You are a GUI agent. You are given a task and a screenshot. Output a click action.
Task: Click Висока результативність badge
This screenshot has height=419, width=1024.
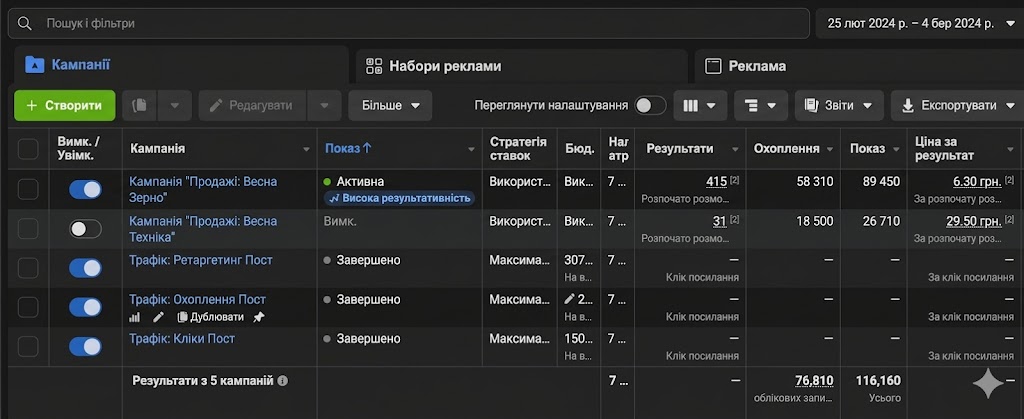click(398, 198)
